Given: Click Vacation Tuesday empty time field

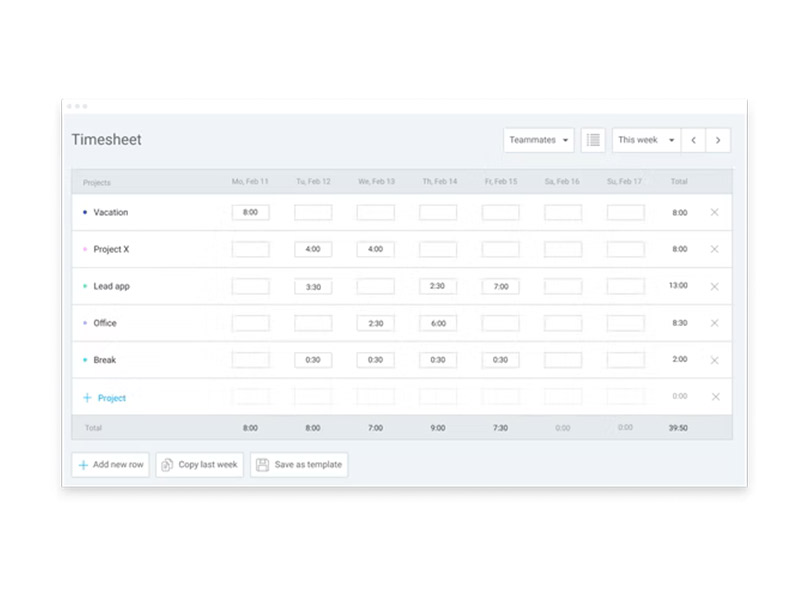Looking at the screenshot, I should click(x=313, y=212).
